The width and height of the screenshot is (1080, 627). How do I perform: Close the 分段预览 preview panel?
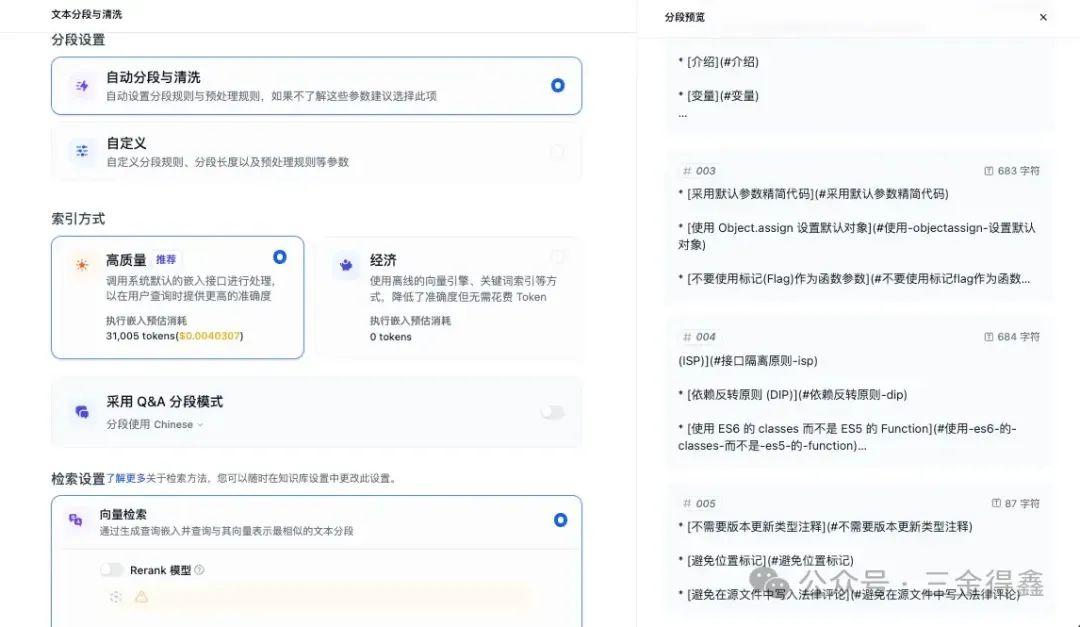coord(1043,16)
